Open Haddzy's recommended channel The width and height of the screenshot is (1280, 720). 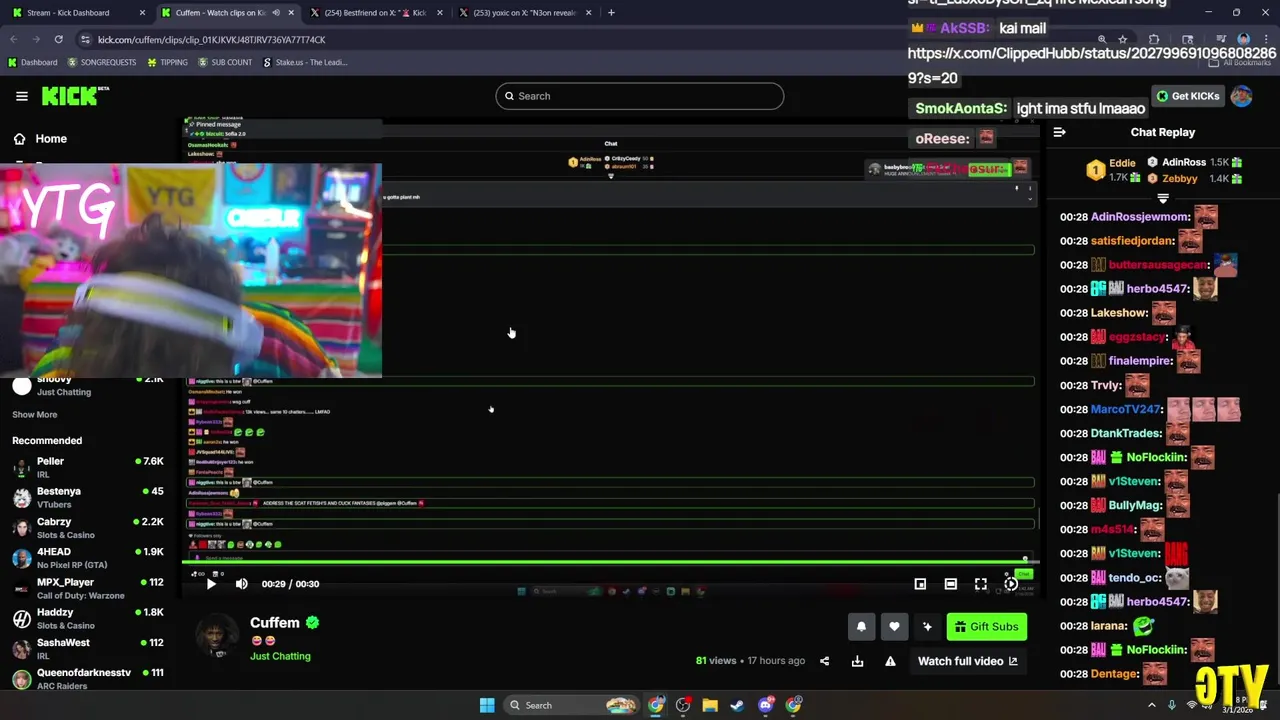[88, 618]
